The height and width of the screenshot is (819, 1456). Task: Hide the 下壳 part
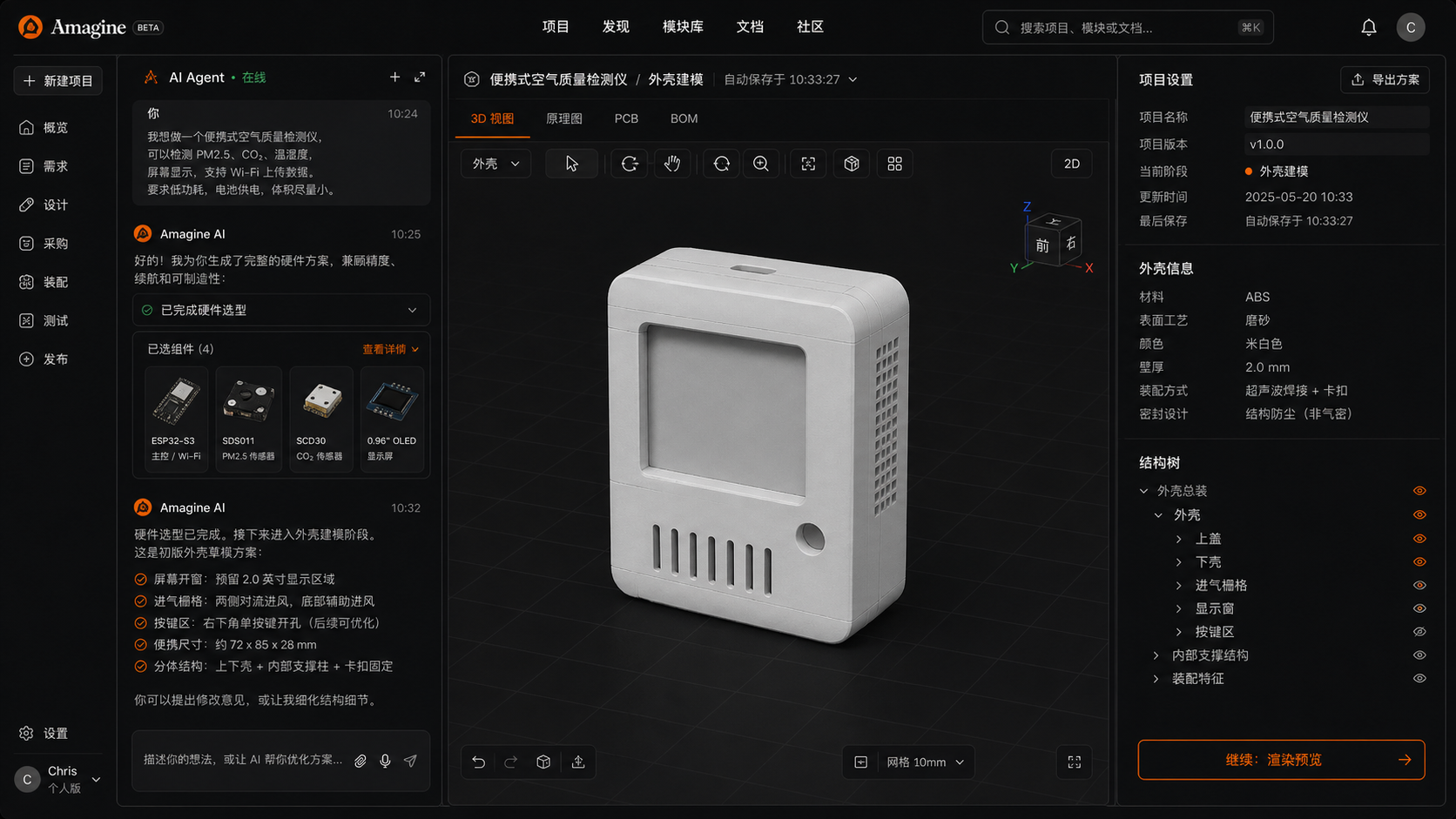click(x=1419, y=562)
